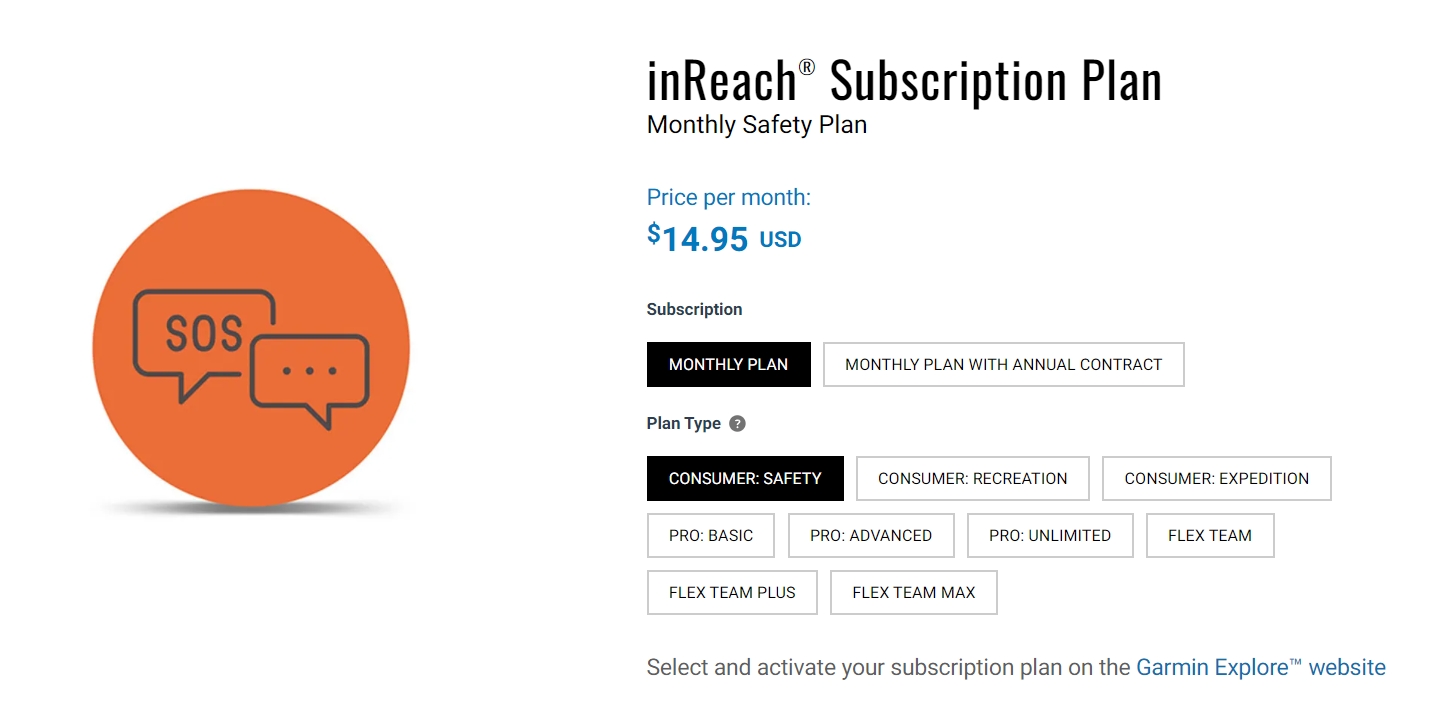1431x706 pixels.
Task: Click the Plan Type help question mark icon
Action: (737, 423)
